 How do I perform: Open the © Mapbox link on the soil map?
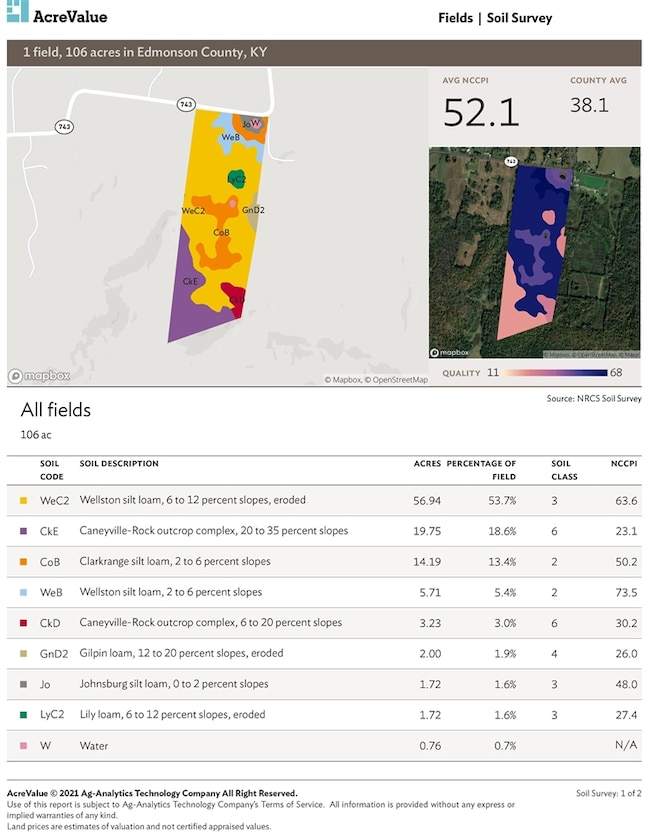342,380
